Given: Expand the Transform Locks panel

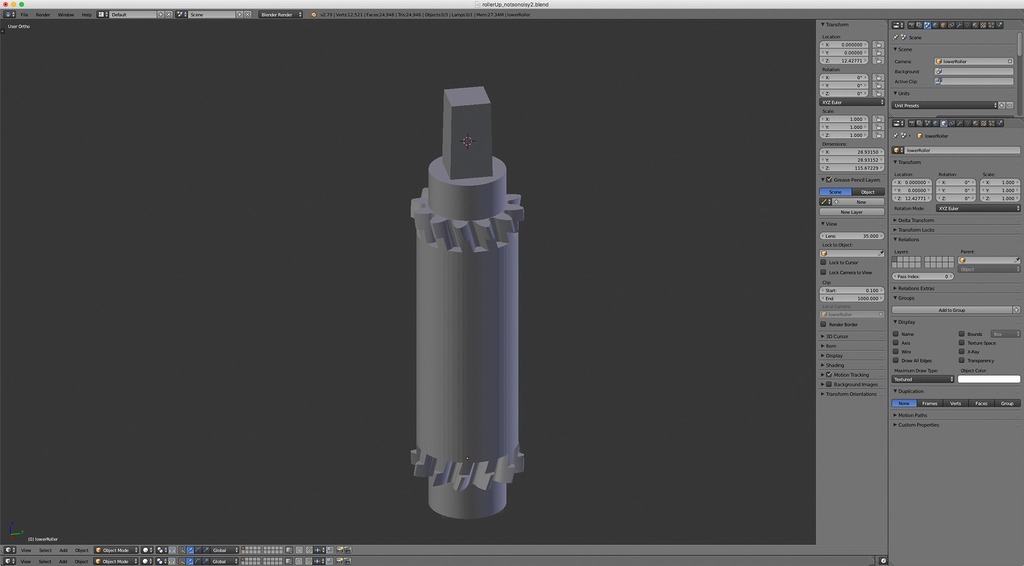Looking at the screenshot, I should 915,230.
